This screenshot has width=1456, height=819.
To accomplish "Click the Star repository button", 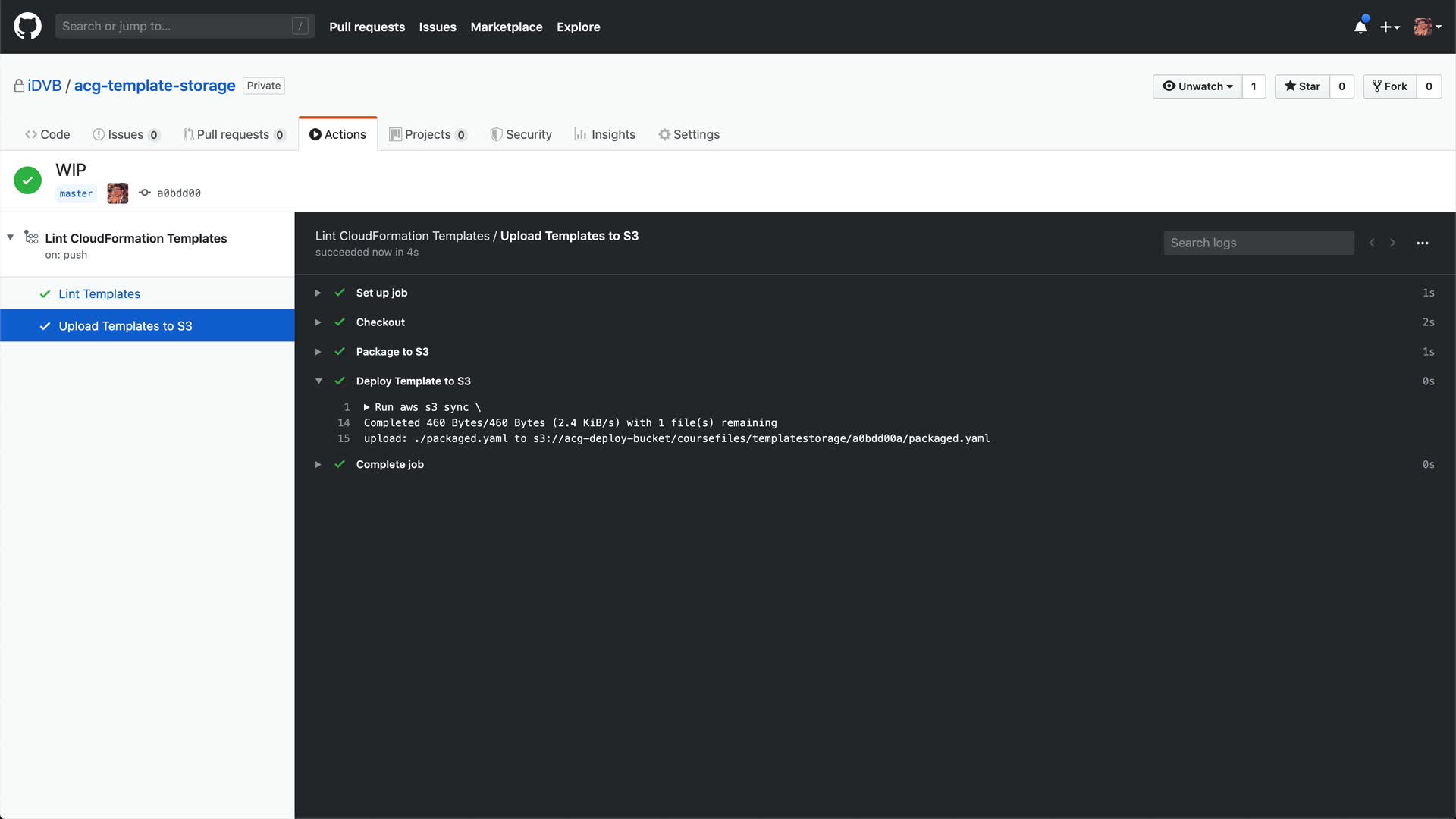I will [x=1302, y=86].
